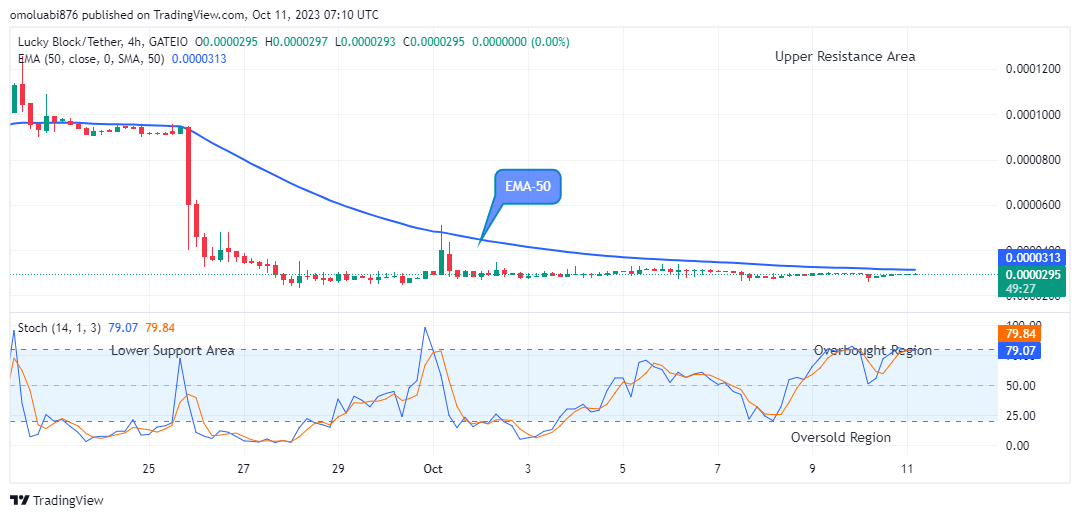Click the '29' date label on time axis
Screen dimensions: 1080x518
338,469
